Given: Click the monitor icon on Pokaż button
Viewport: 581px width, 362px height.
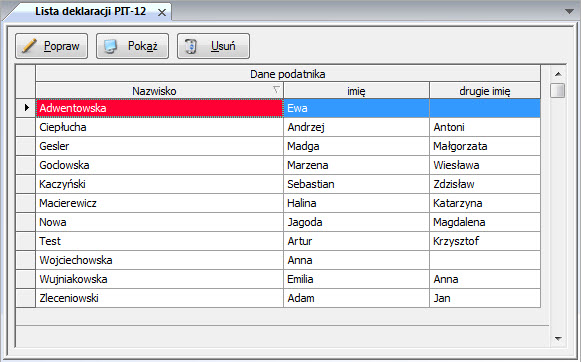Looking at the screenshot, I should [110, 46].
